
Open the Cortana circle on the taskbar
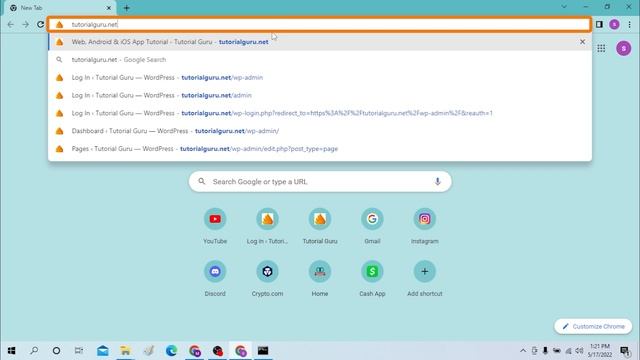(x=56, y=351)
